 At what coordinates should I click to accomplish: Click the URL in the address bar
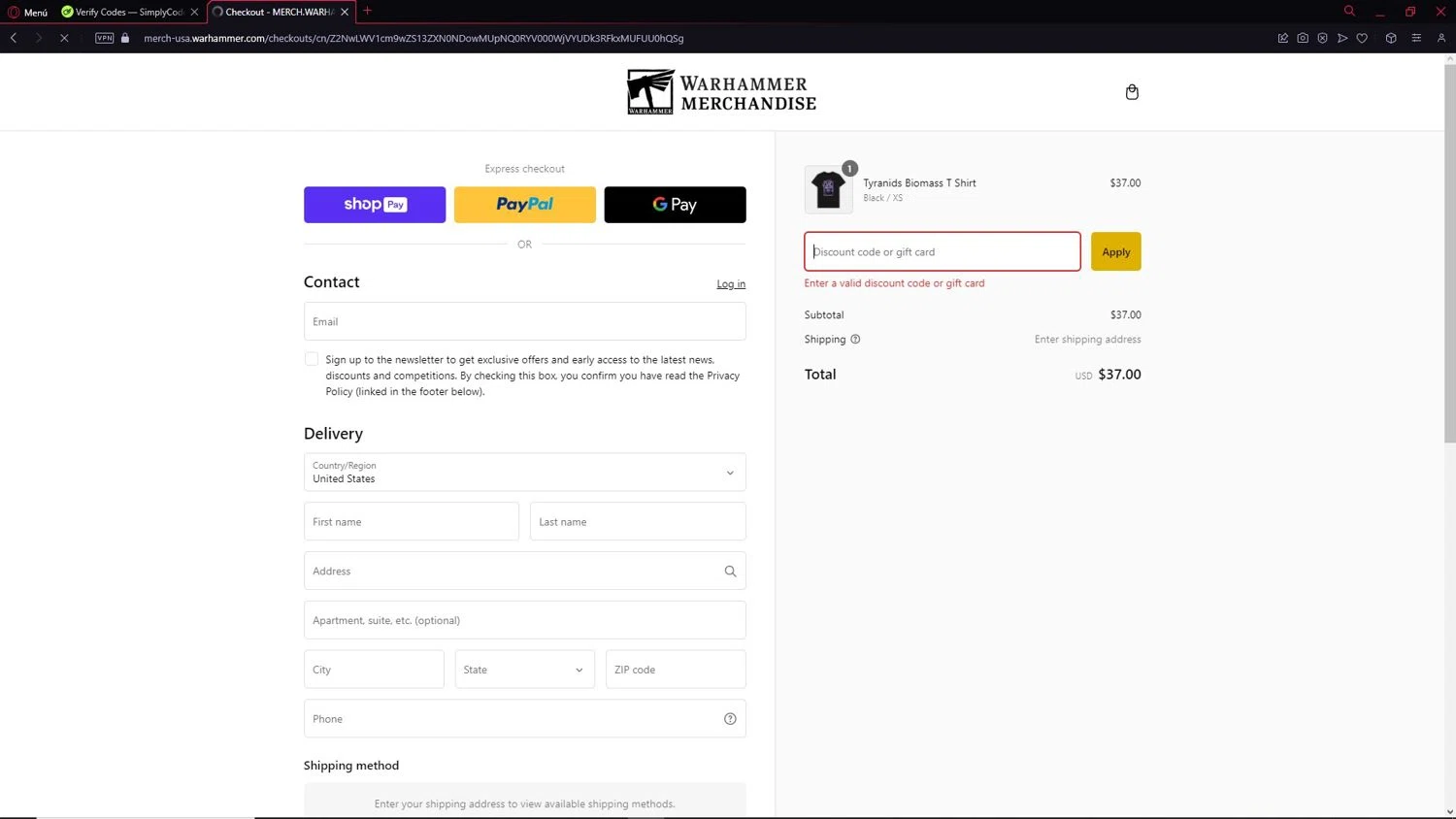pos(414,38)
